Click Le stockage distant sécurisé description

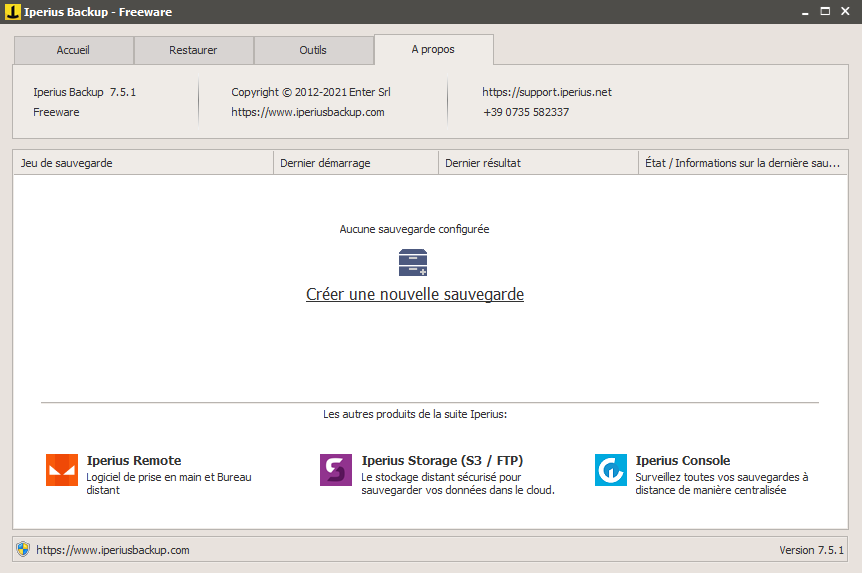458,483
